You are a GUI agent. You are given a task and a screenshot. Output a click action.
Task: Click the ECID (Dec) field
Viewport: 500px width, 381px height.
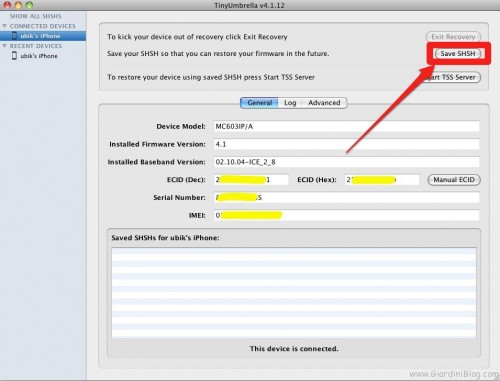pos(251,180)
